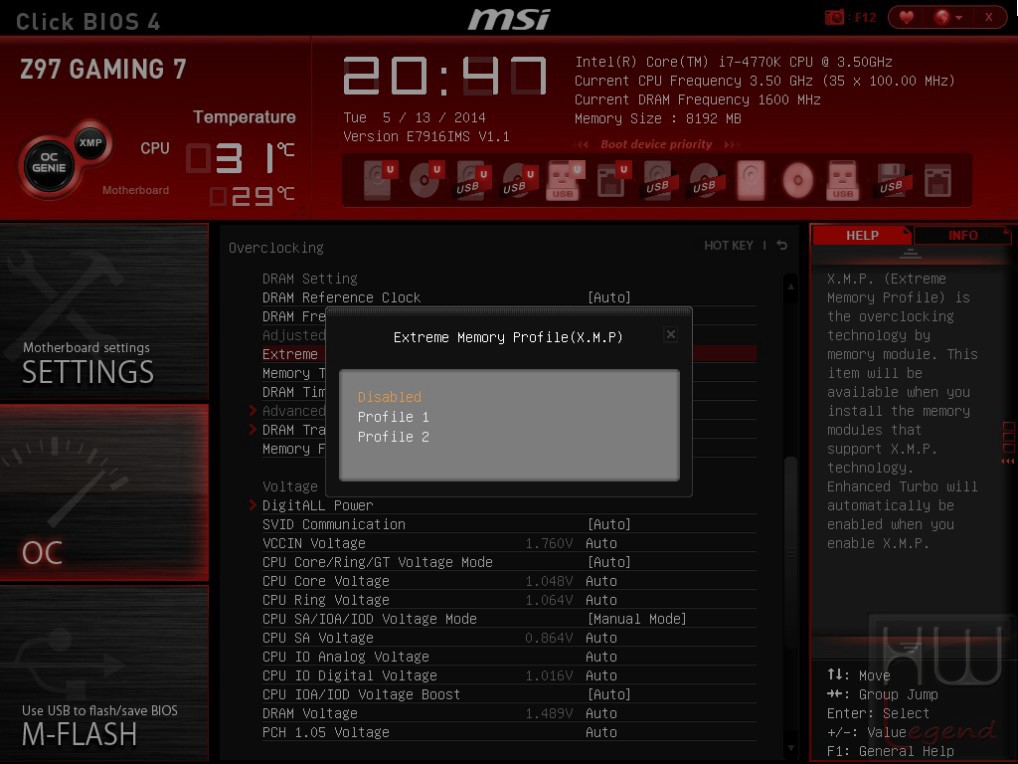Open SVID Communication [Auto] dropdown

pyautogui.click(x=609, y=524)
